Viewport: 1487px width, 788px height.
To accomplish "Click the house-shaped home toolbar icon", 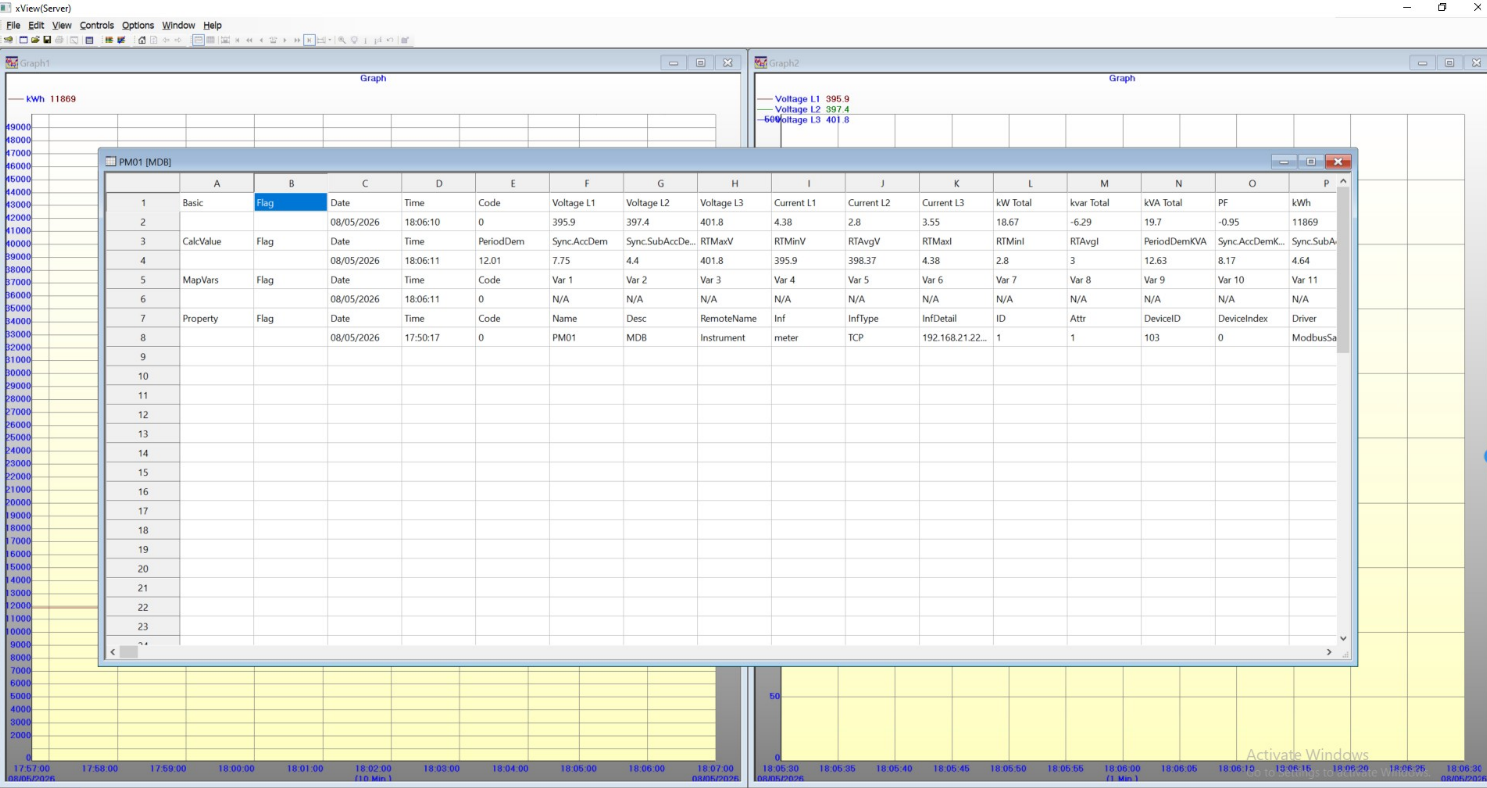I will tap(142, 40).
